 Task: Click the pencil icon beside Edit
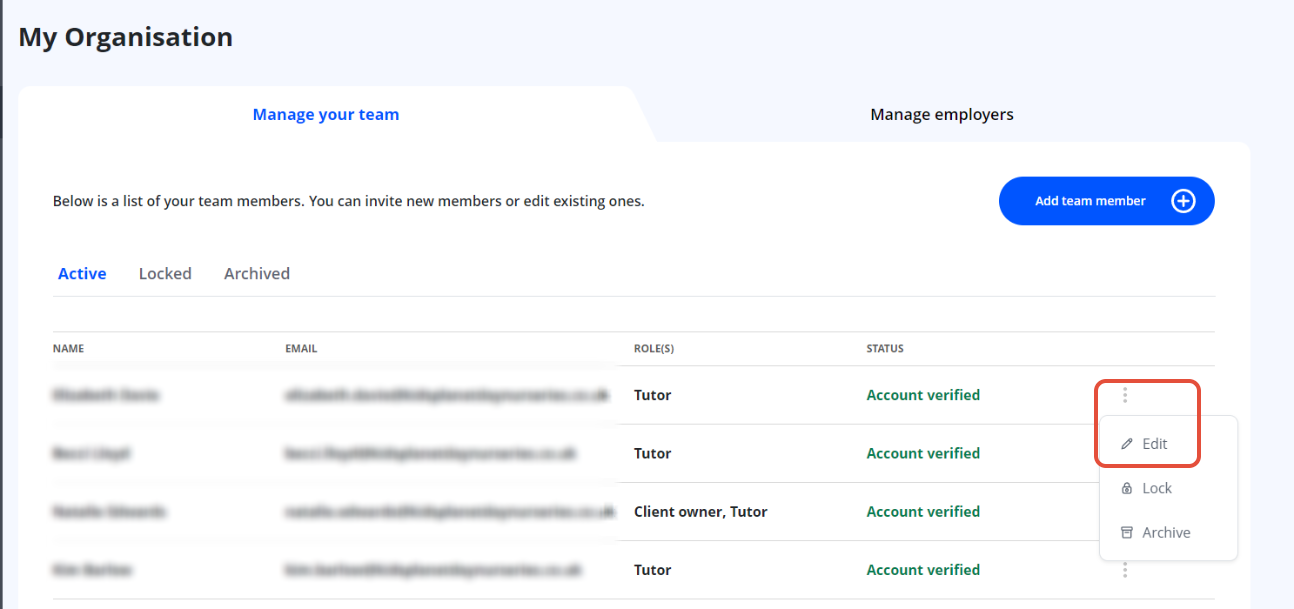click(x=1127, y=444)
